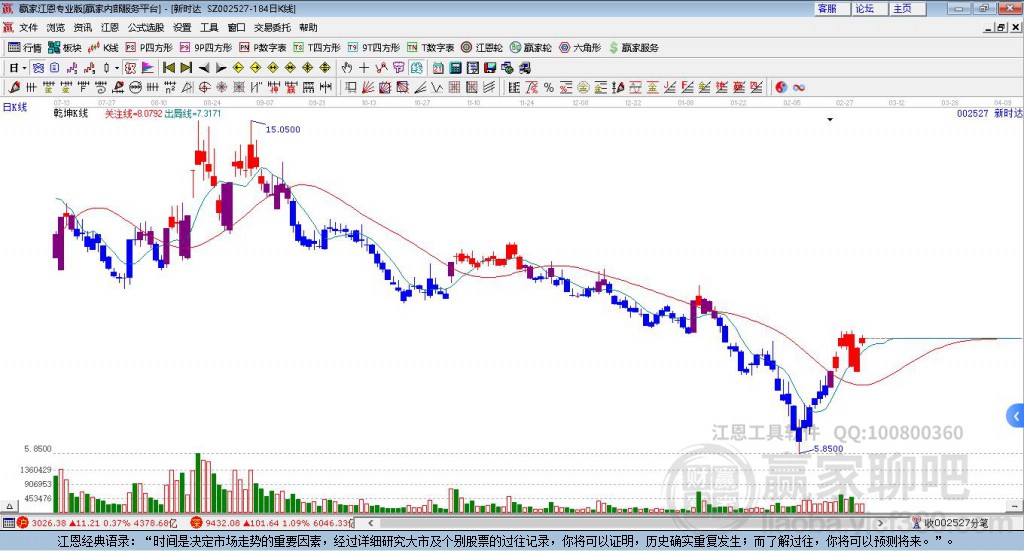Image resolution: width=1024 pixels, height=551 pixels.
Task: Select the crosshair cursor tool
Action: click(364, 68)
